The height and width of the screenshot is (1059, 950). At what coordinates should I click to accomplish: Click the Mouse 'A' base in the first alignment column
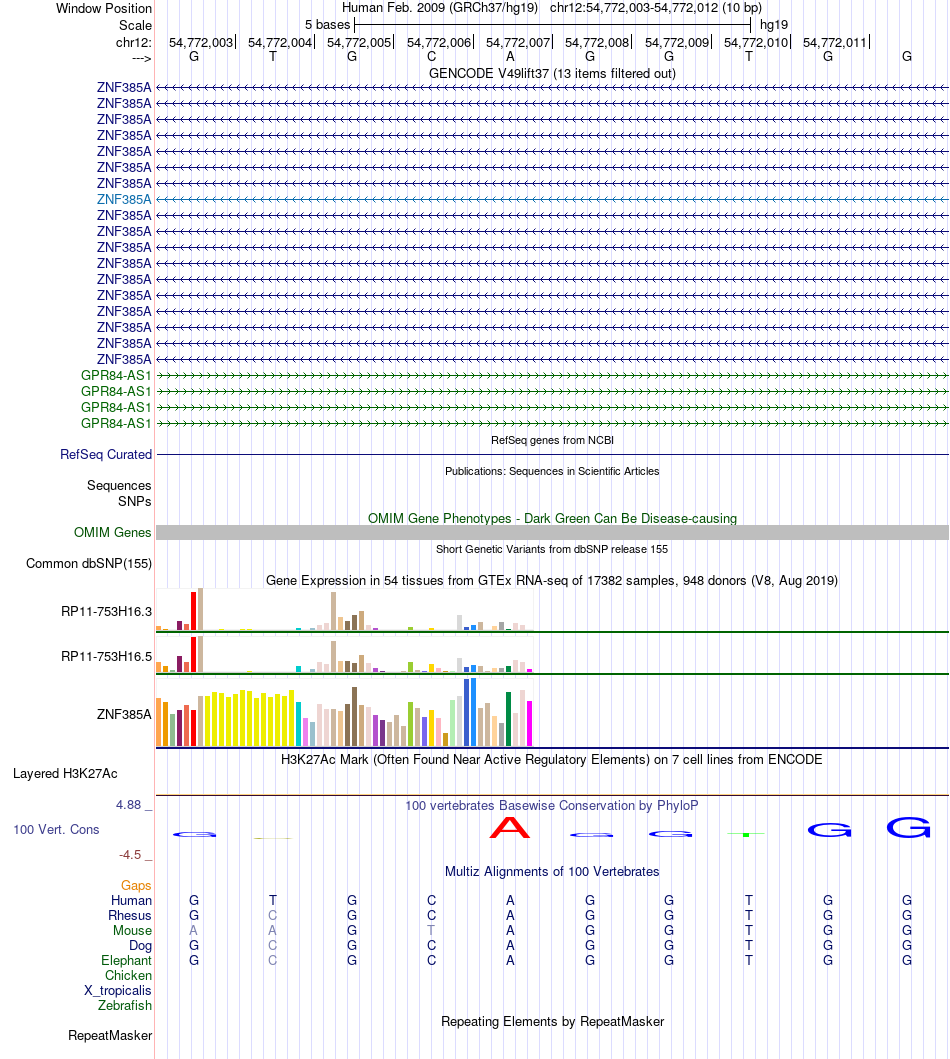(194, 930)
